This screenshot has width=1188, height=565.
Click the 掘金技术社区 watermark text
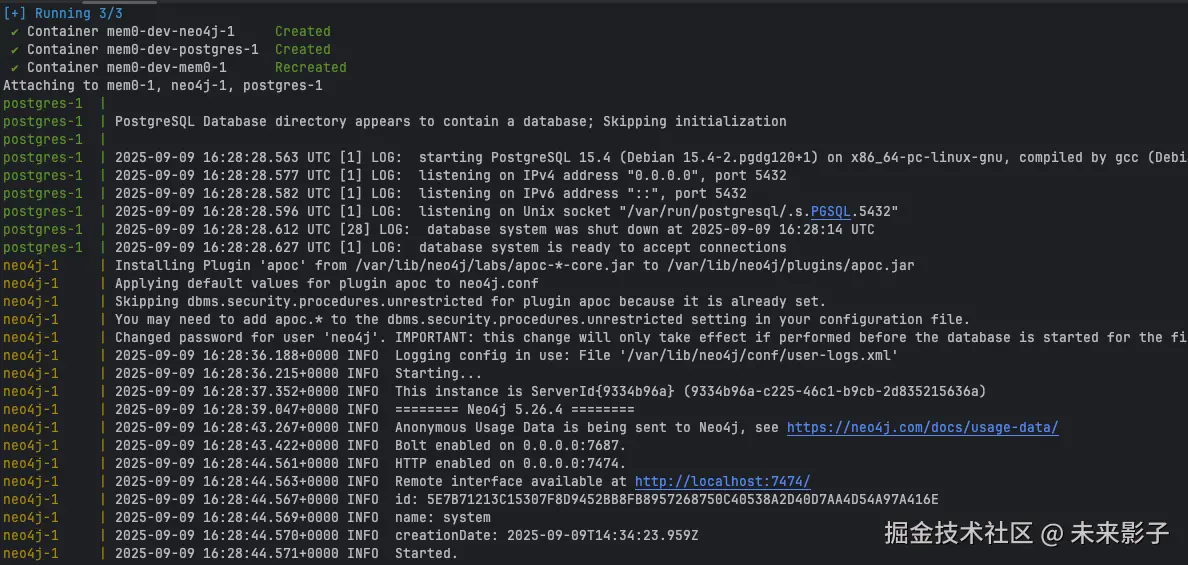(x=958, y=533)
